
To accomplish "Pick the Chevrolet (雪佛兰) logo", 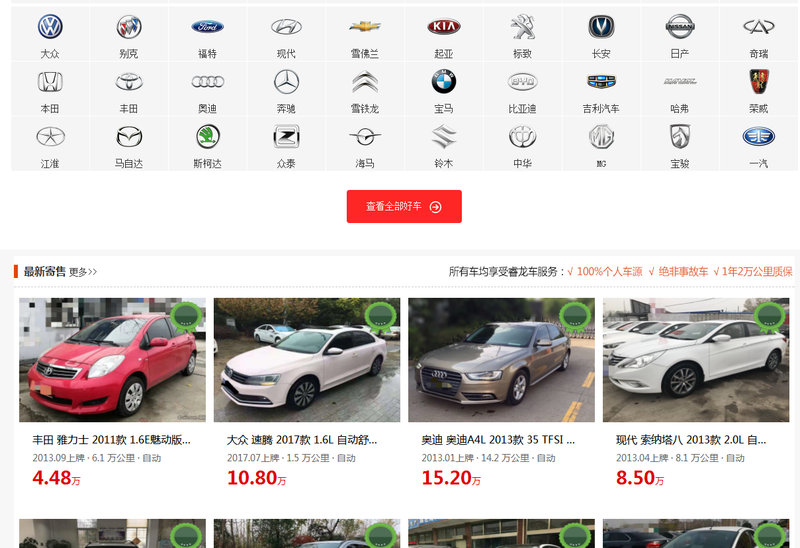I will tap(365, 27).
